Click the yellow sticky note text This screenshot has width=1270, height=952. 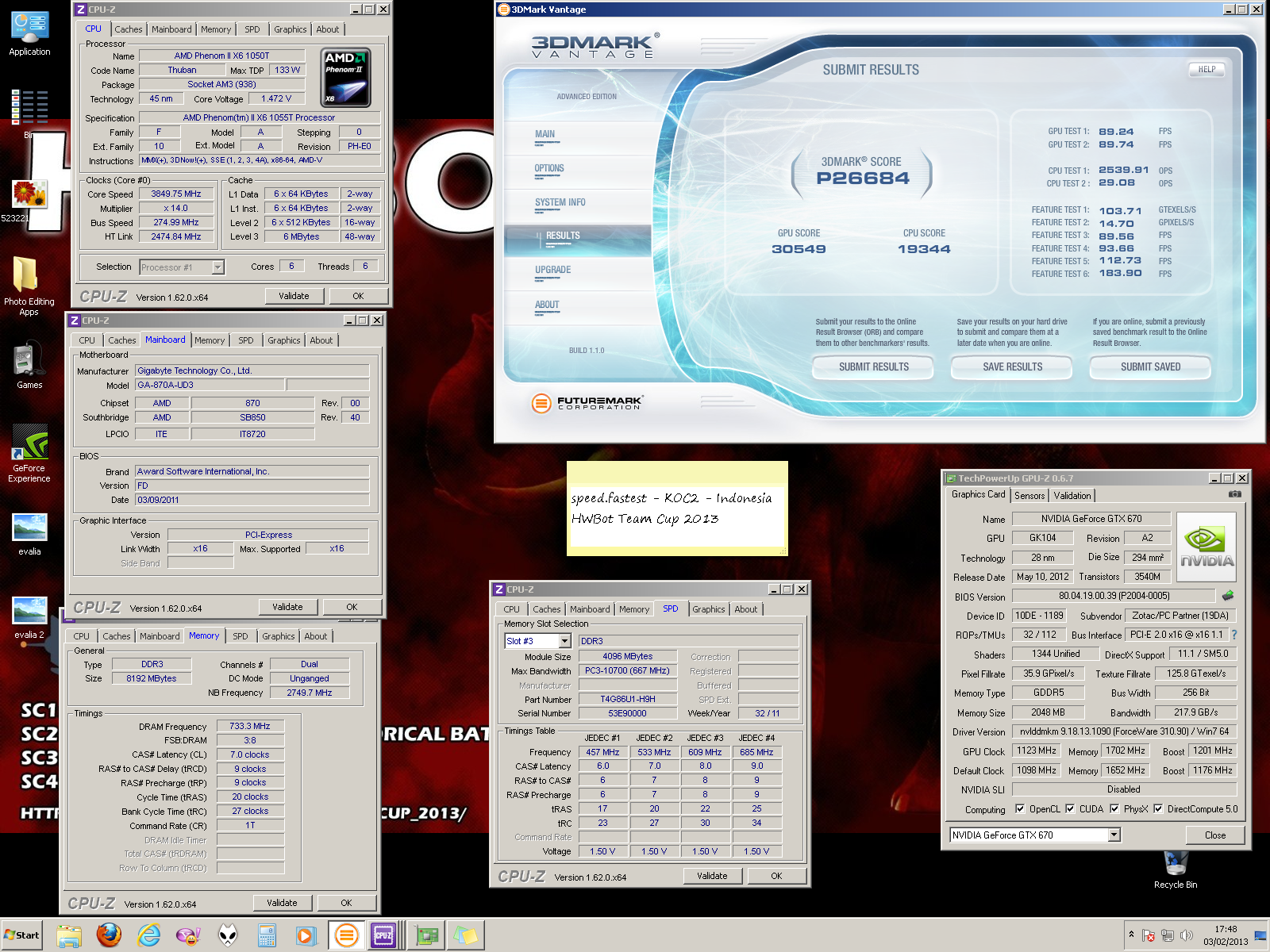pyautogui.click(x=671, y=508)
